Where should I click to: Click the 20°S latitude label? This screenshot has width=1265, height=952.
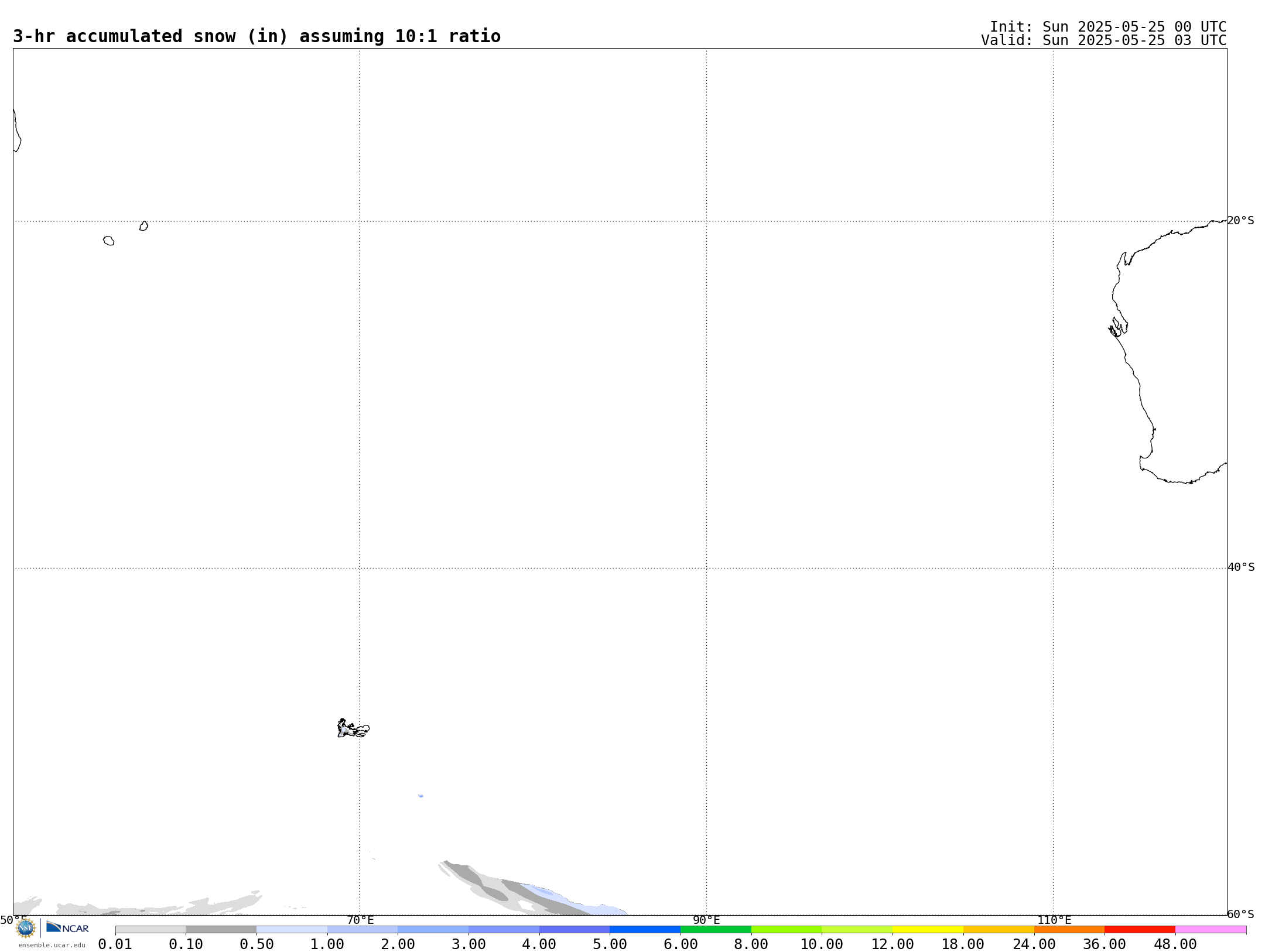pos(1240,221)
